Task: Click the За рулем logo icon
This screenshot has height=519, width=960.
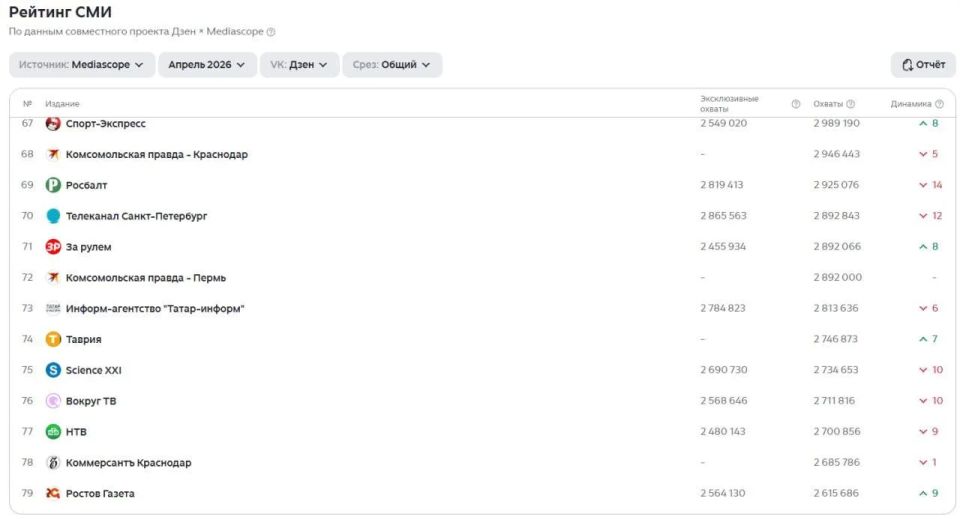Action: coord(53,247)
